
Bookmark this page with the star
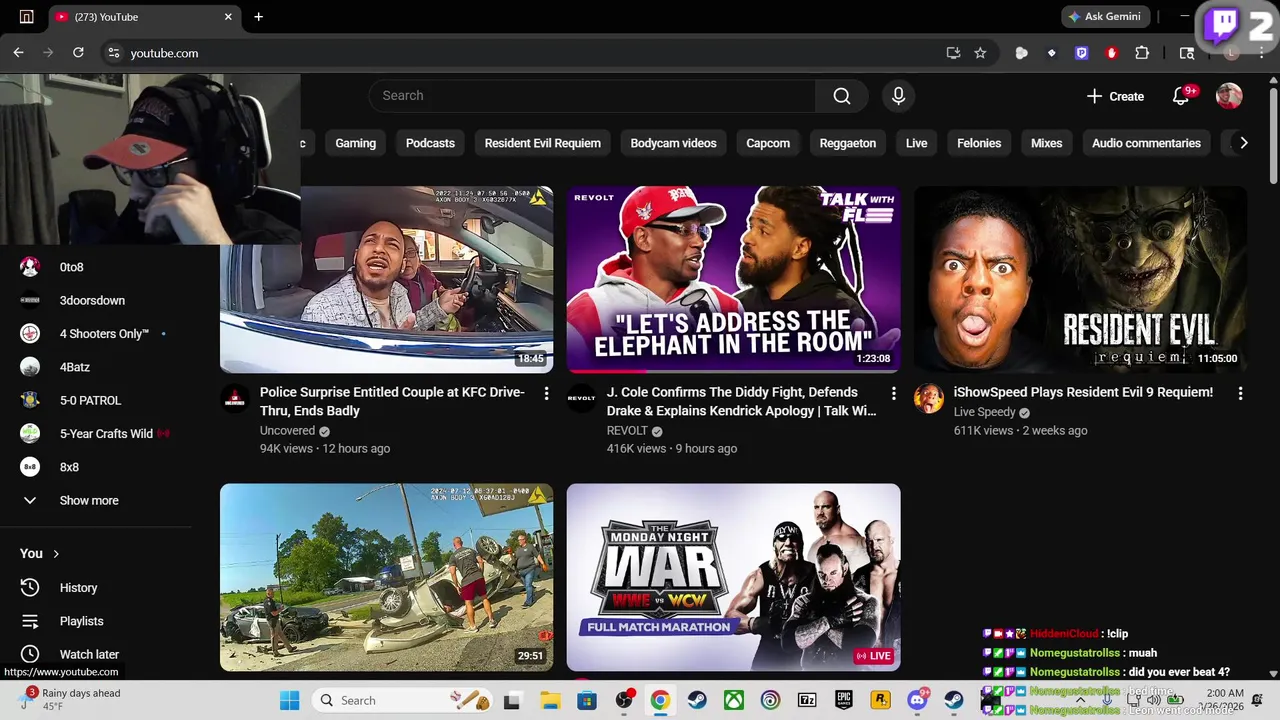(x=980, y=53)
